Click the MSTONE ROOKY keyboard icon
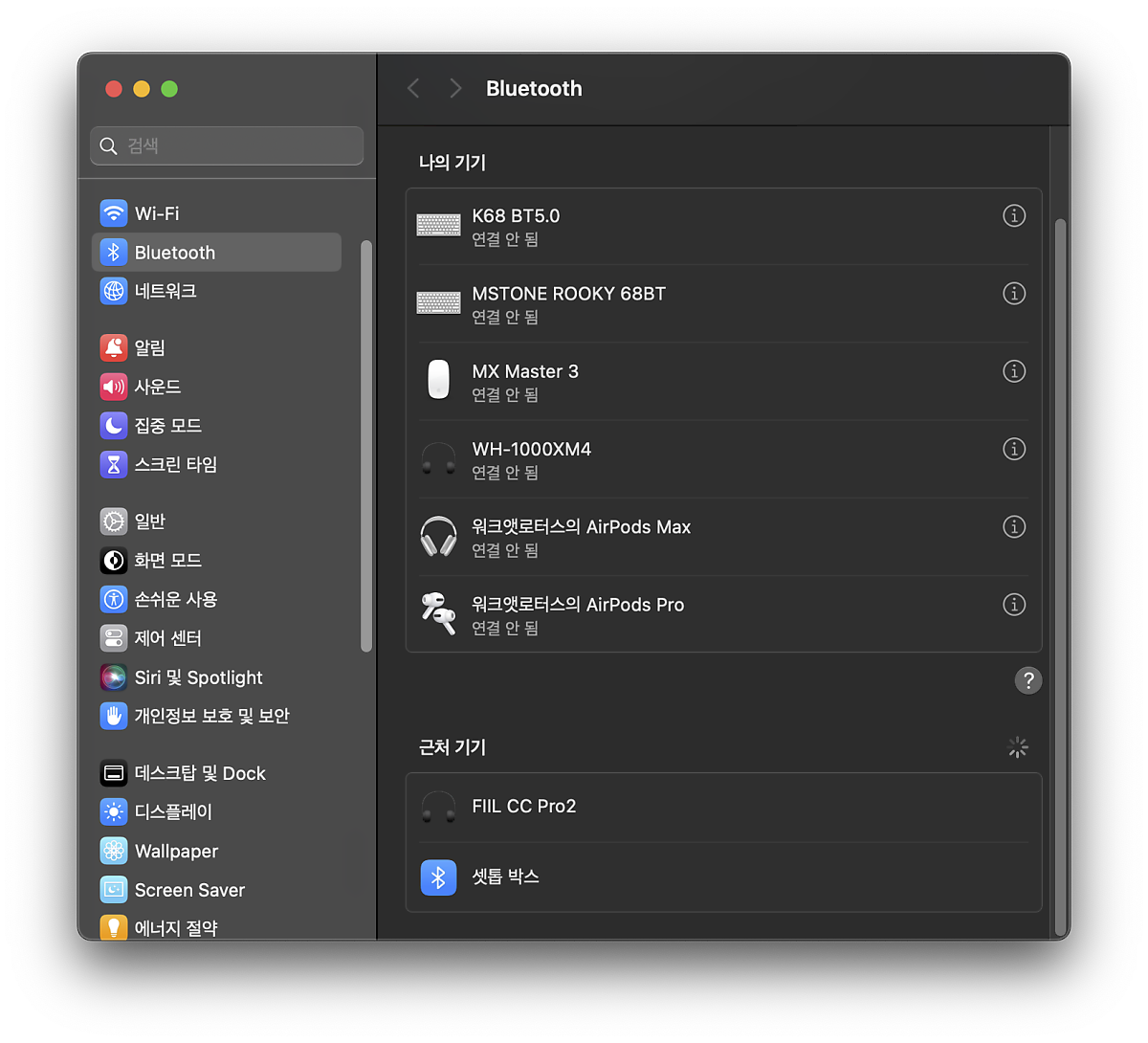1148x1043 pixels. [438, 303]
